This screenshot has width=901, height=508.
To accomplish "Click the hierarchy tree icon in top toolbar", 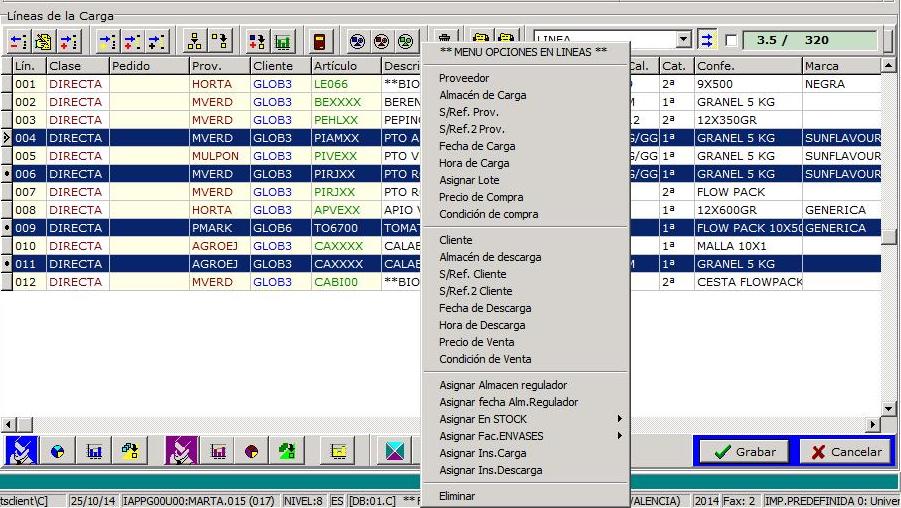I will pyautogui.click(x=195, y=42).
